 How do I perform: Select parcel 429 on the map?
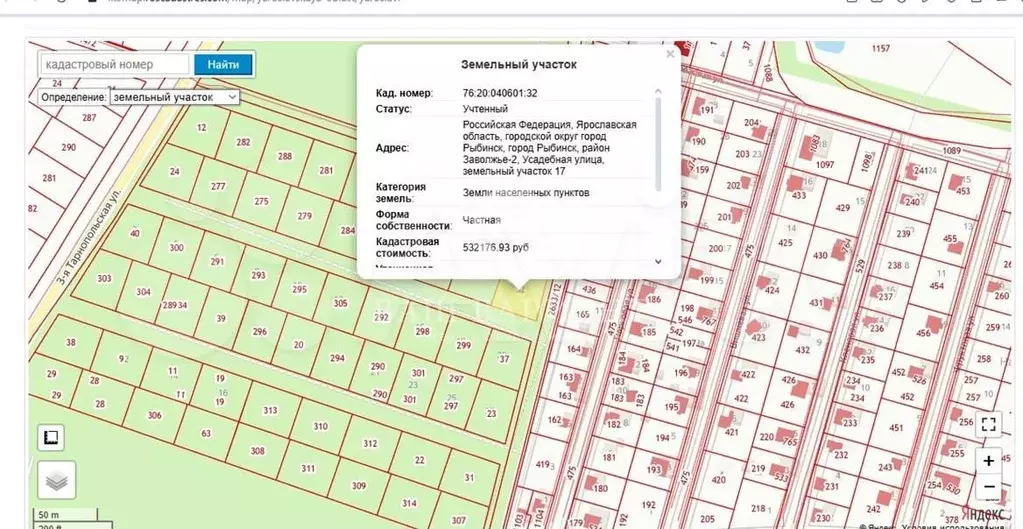[843, 207]
